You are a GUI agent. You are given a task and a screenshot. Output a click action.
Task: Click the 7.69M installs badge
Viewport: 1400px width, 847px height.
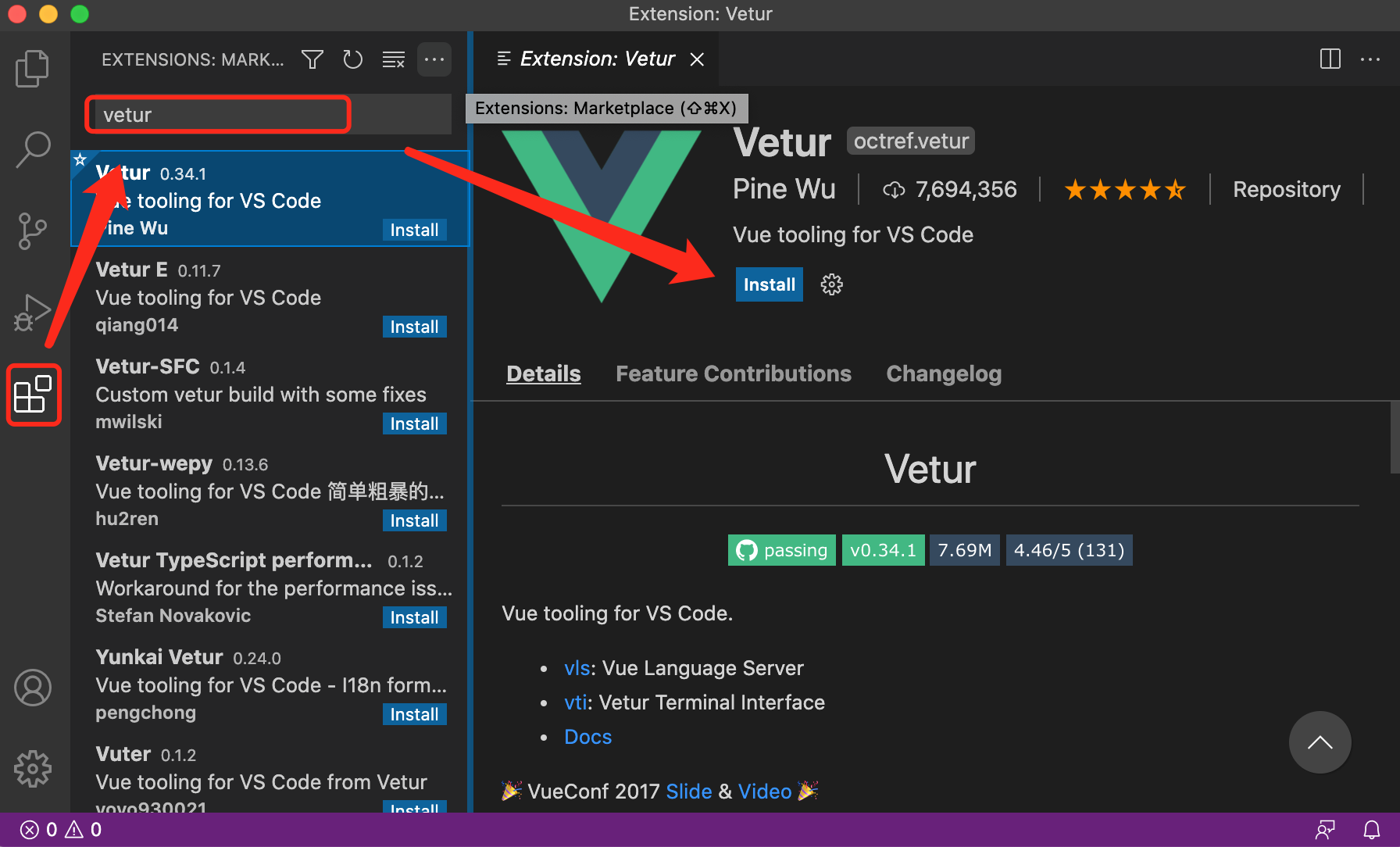(964, 550)
